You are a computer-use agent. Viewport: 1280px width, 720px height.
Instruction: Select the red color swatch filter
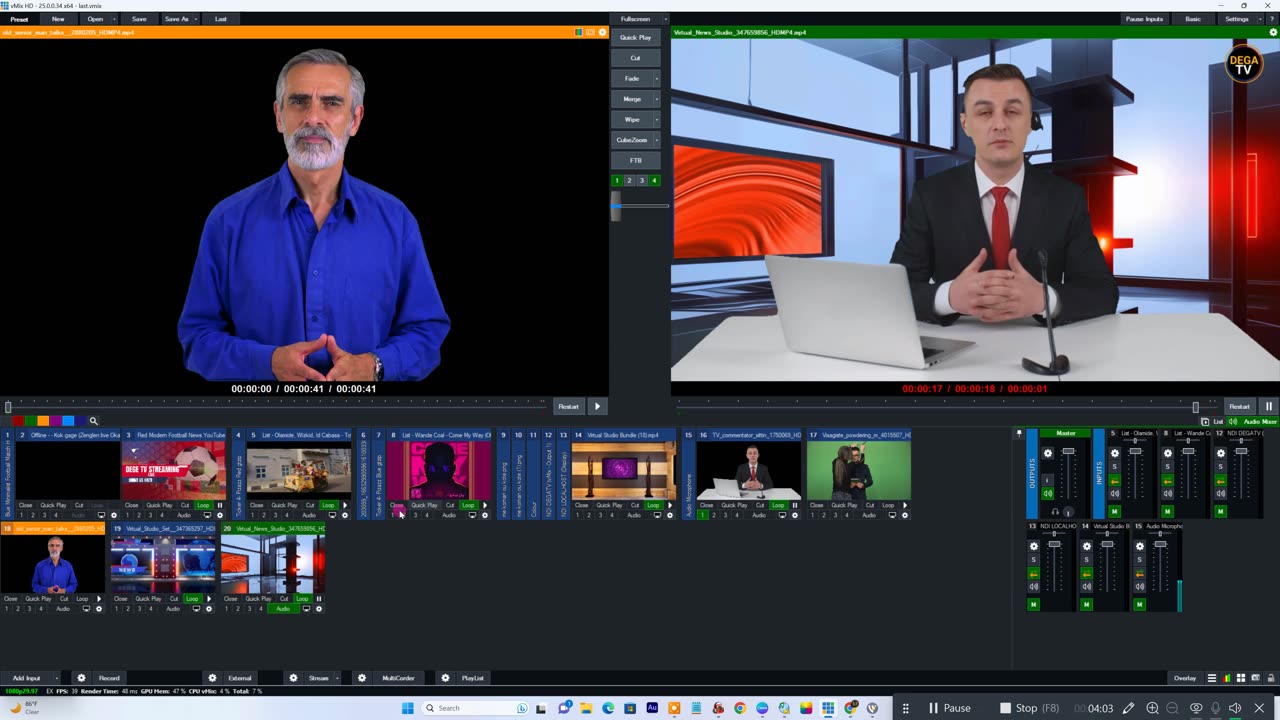click(17, 421)
